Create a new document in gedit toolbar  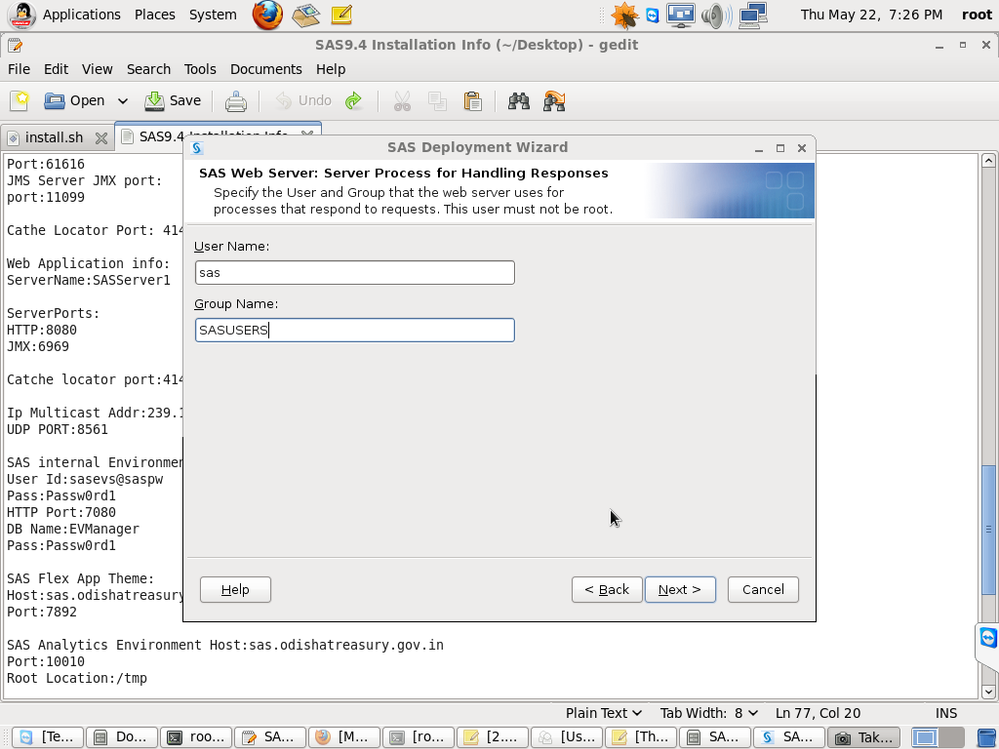tap(19, 101)
